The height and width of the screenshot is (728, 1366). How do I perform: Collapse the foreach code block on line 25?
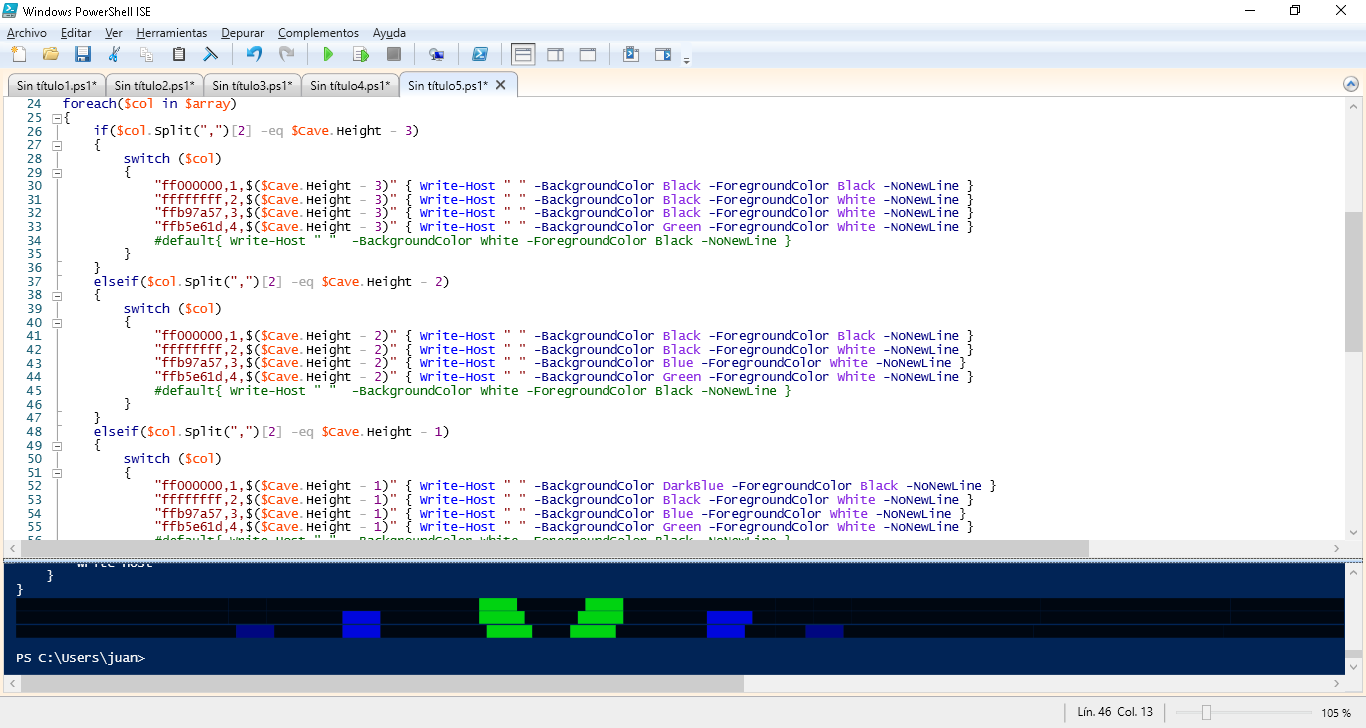57,117
